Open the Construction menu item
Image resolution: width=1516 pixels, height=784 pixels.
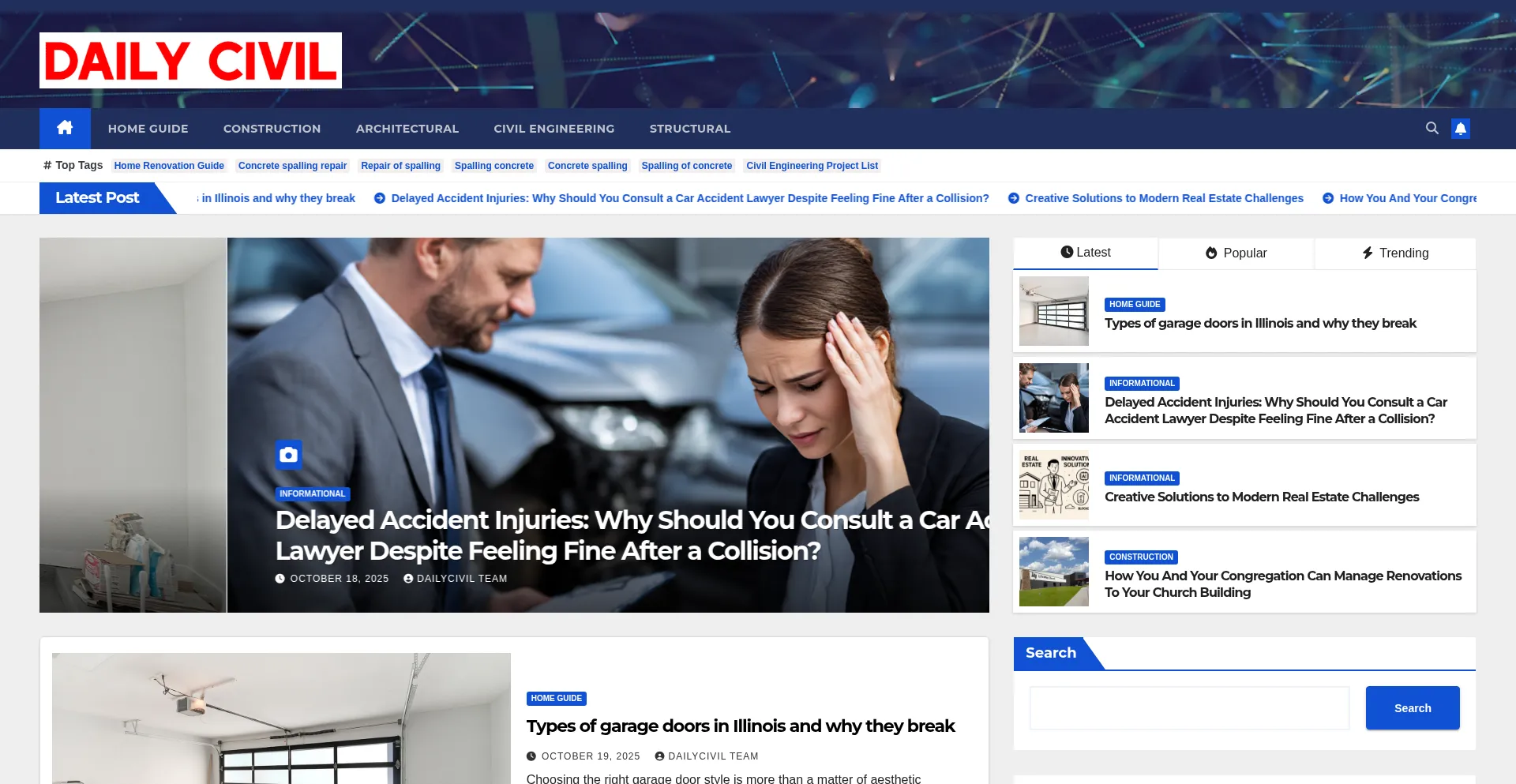pyautogui.click(x=272, y=129)
